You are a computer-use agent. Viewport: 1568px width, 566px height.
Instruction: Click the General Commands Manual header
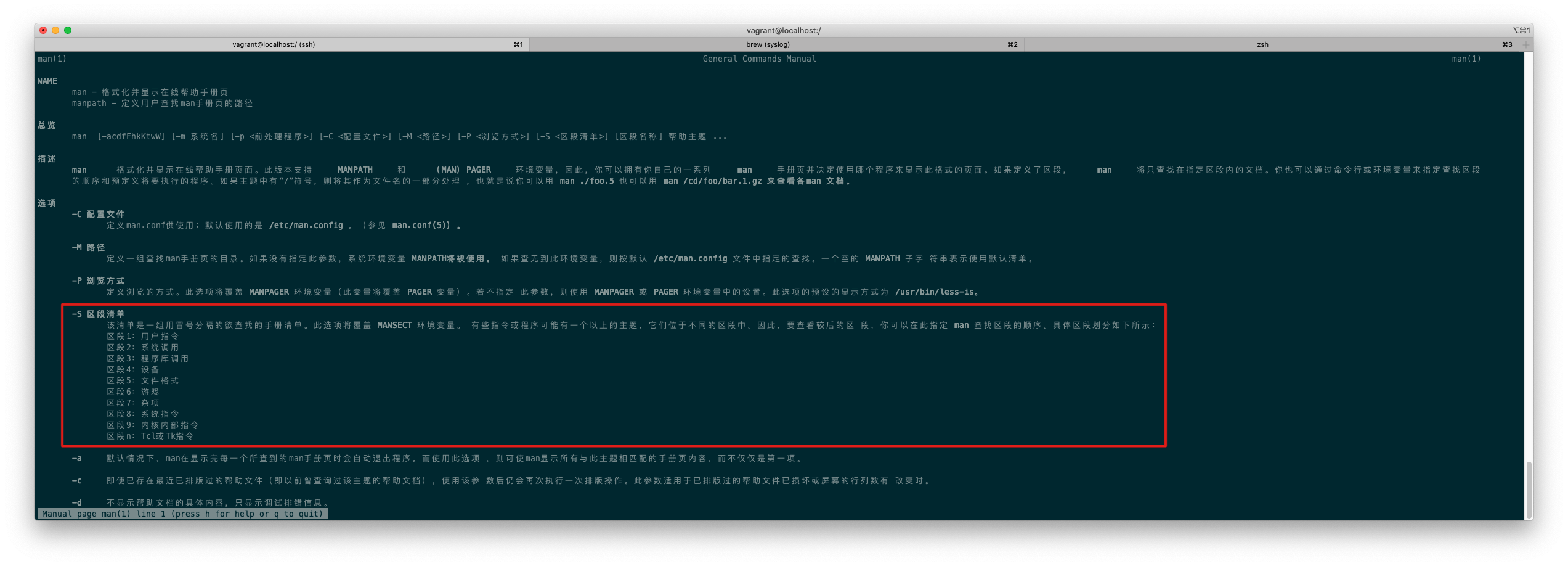pos(759,59)
